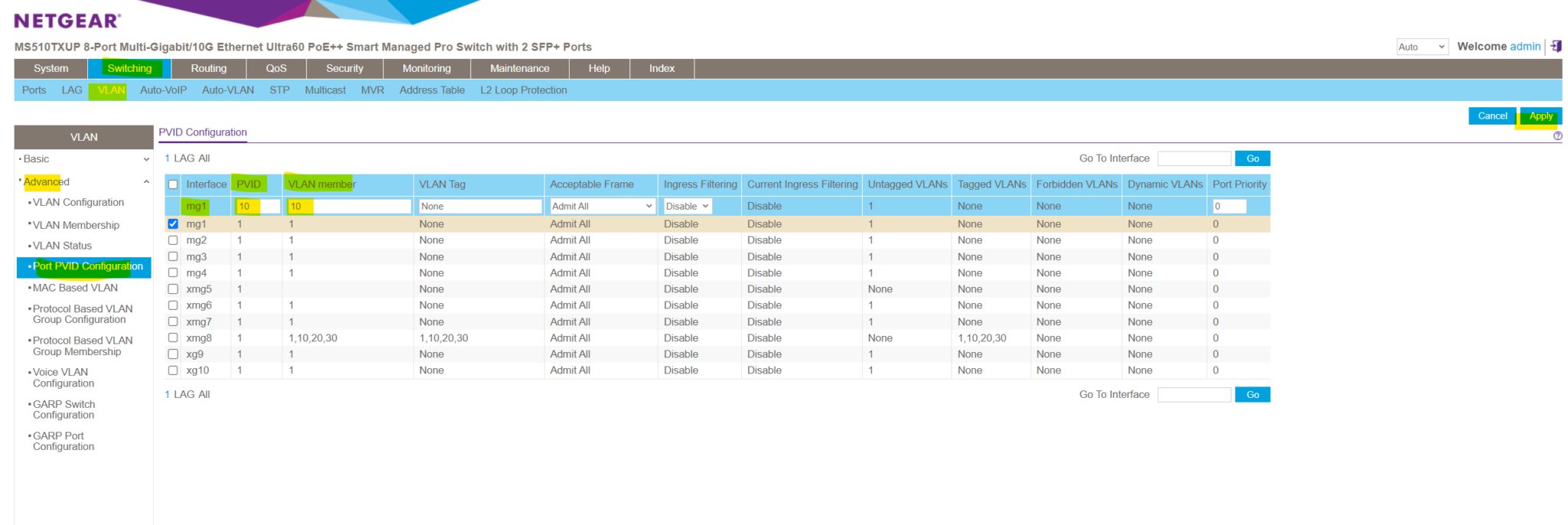The width and height of the screenshot is (1568, 525).
Task: Open VLAN Membership in the sidebar
Action: coord(76,226)
